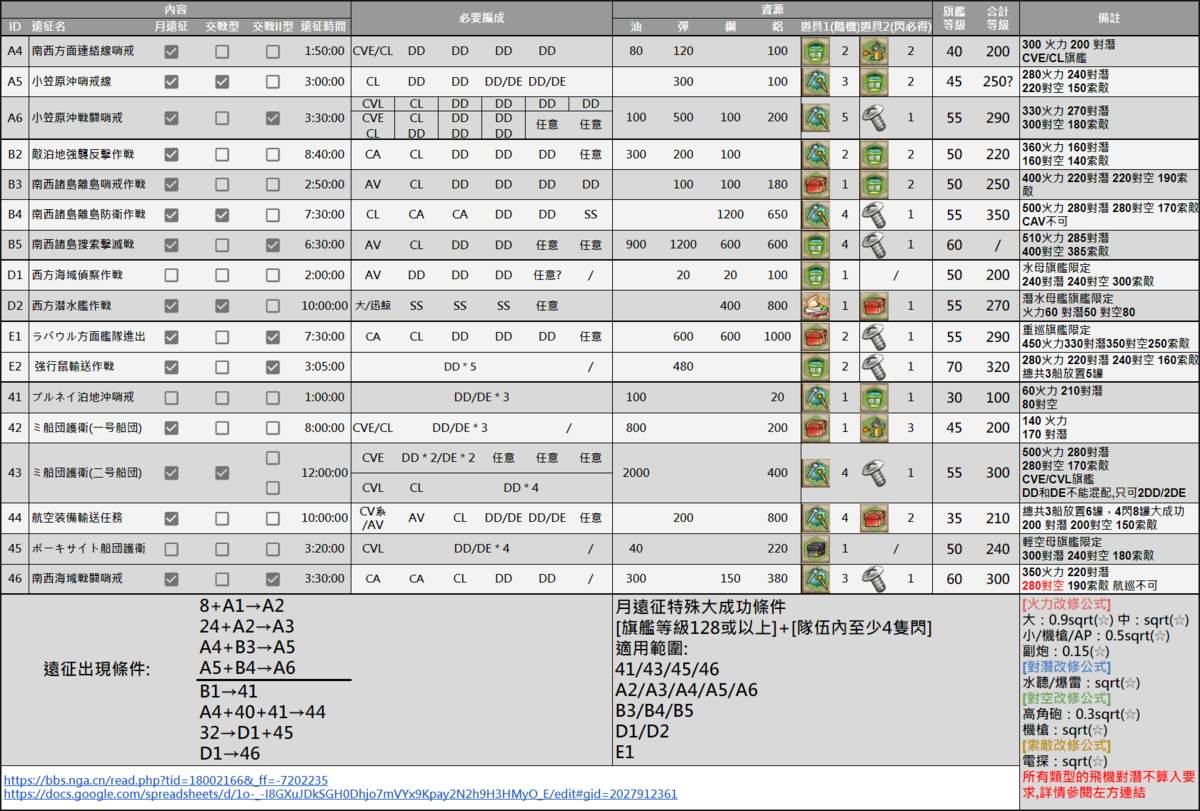The width and height of the screenshot is (1200, 811).
Task: Open the bbs.nga.cn link
Action: tap(166, 780)
